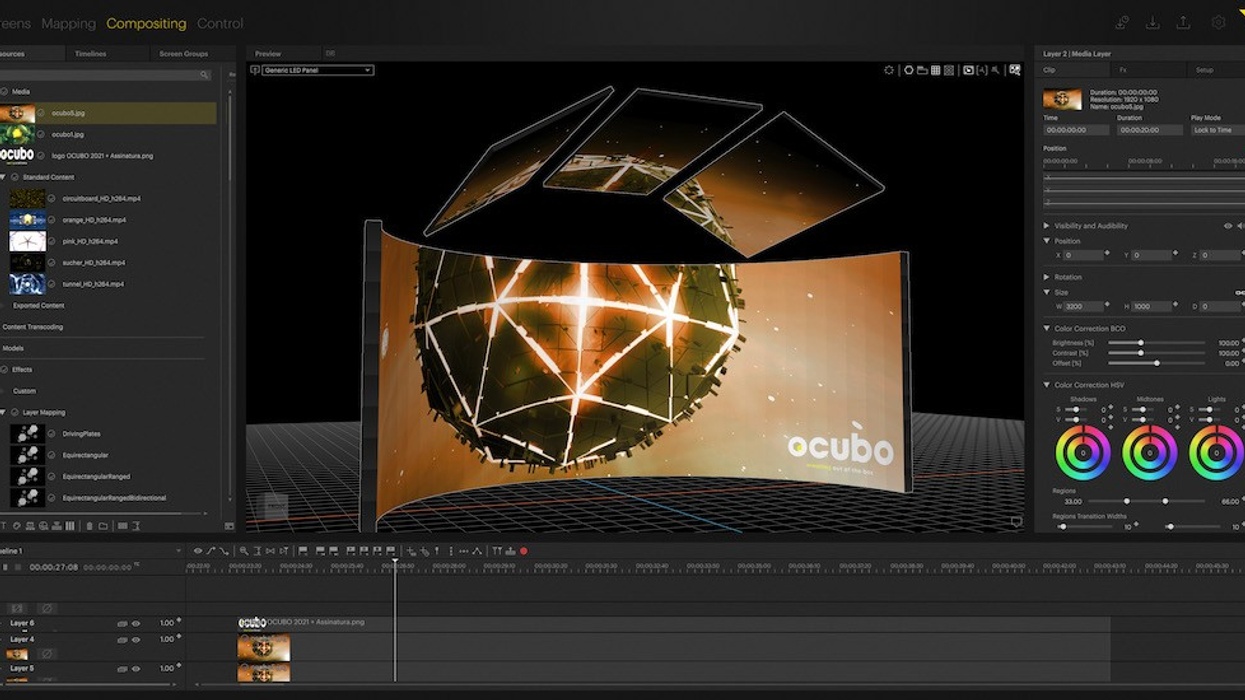Open the Fx tab in layer inspector

pyautogui.click(x=1123, y=70)
